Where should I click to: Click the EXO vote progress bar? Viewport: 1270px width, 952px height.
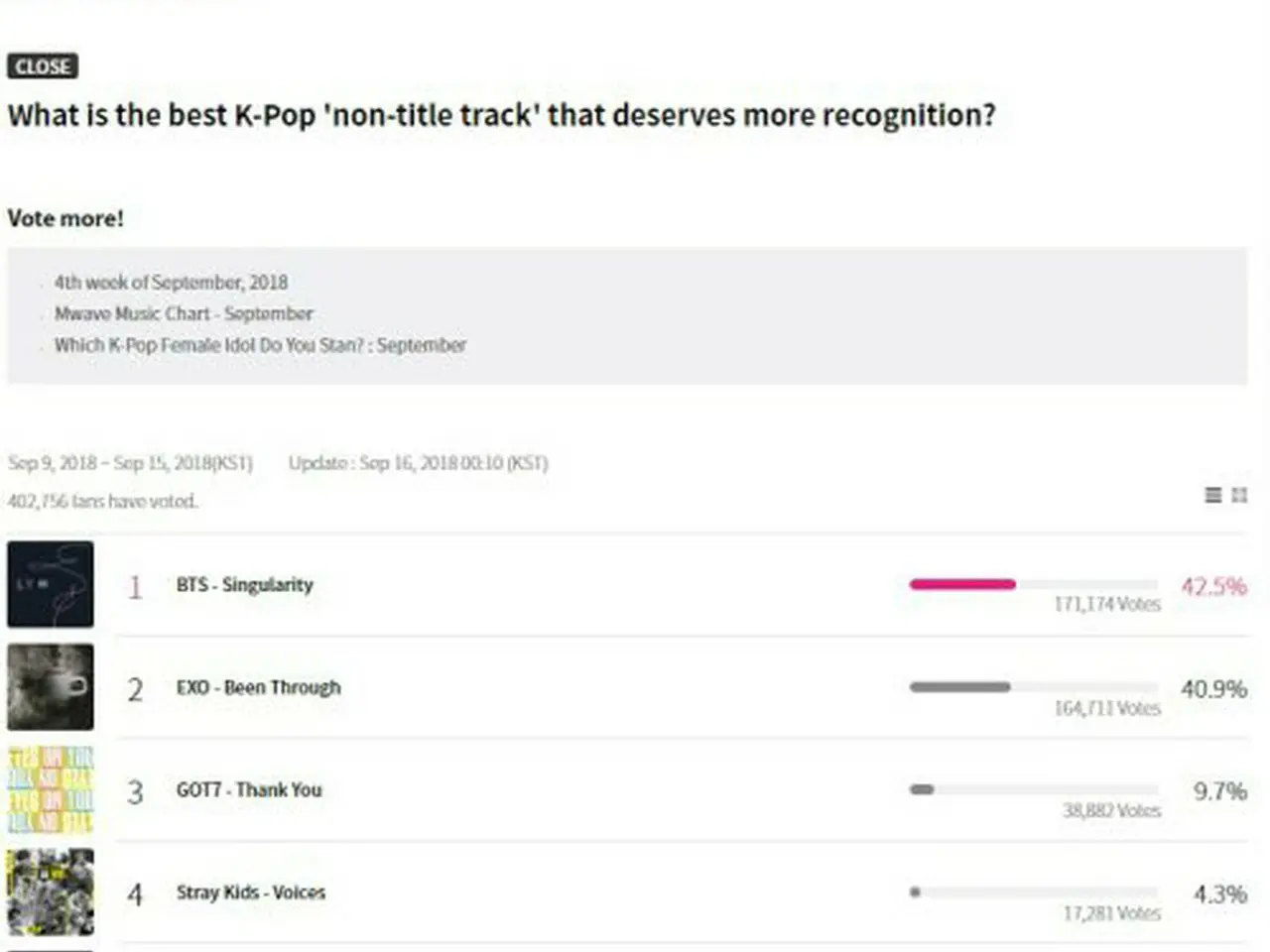pyautogui.click(x=1034, y=686)
